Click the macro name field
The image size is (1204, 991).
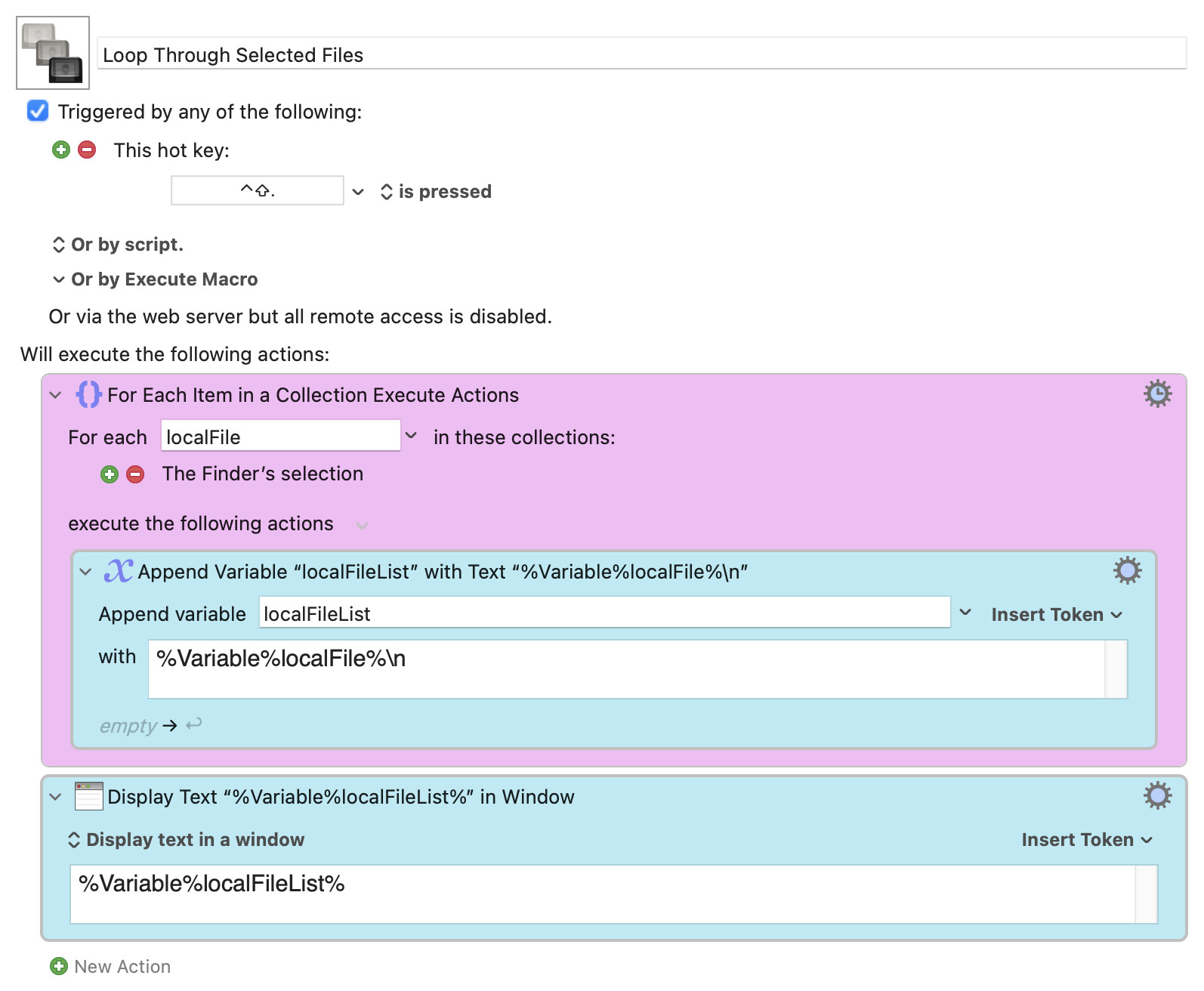pos(642,54)
